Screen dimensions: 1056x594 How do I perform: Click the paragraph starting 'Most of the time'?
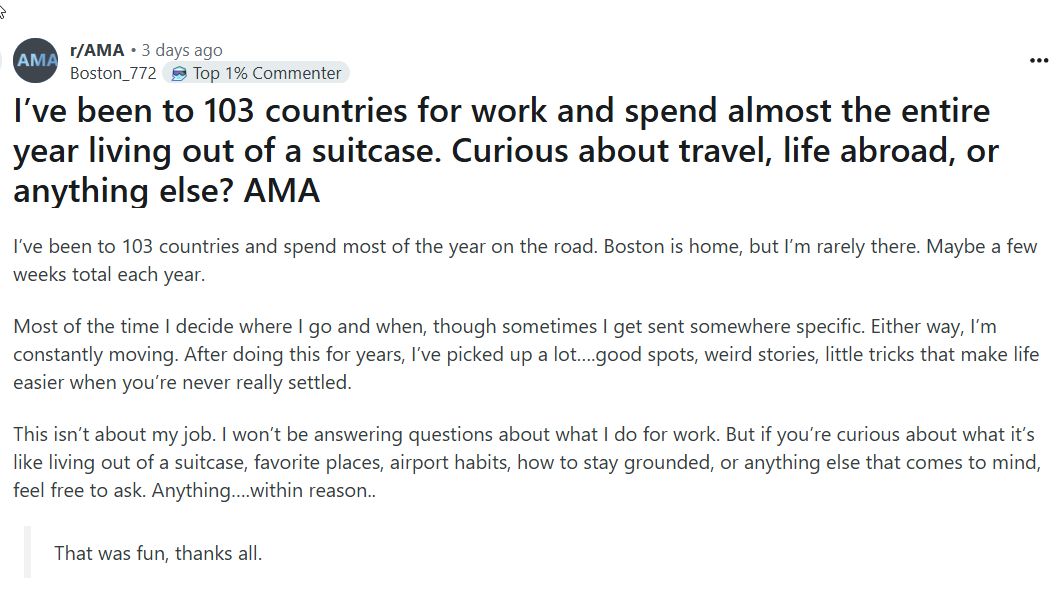pos(526,354)
